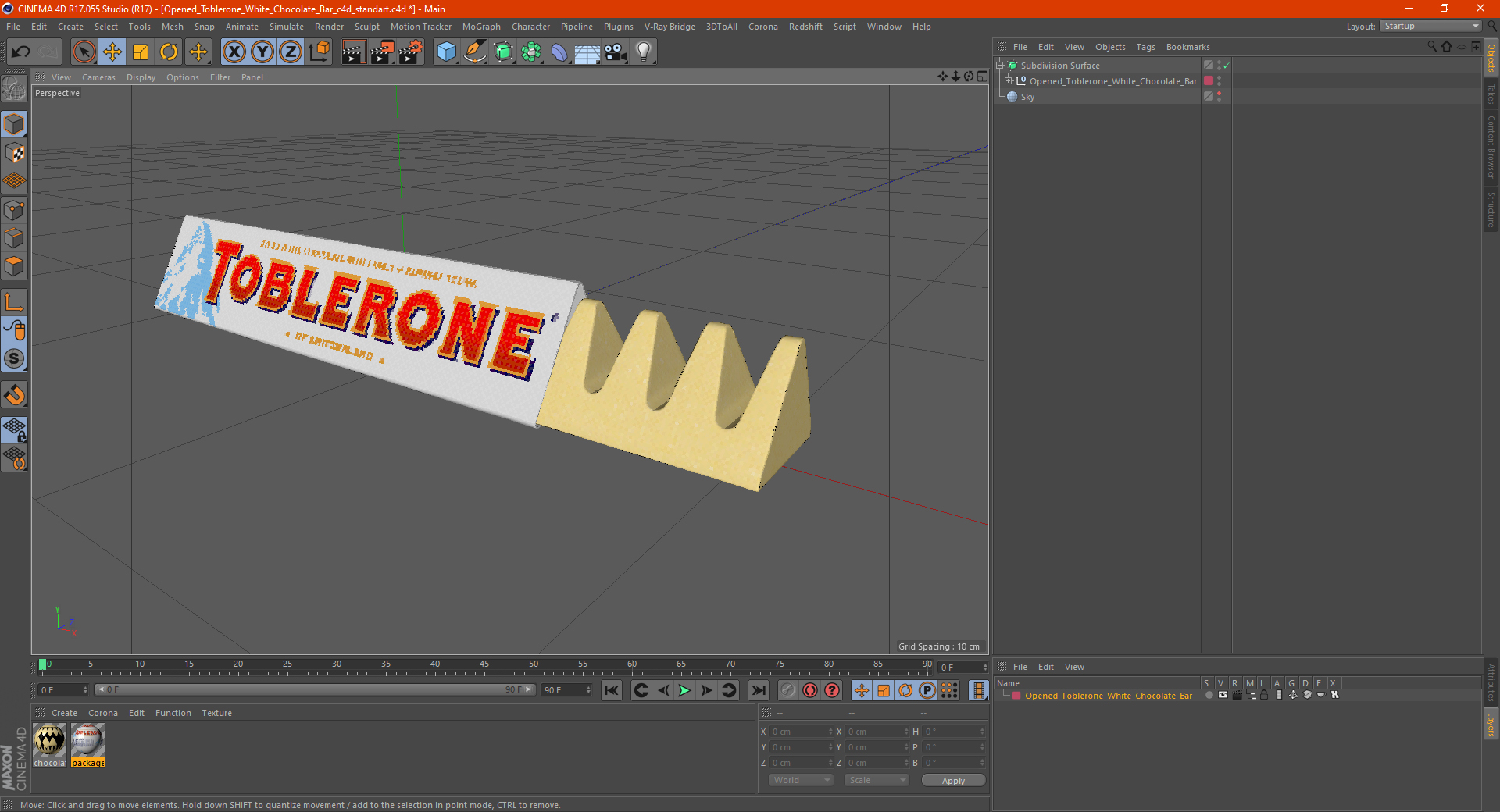Add a Cube primitive object

point(446,52)
